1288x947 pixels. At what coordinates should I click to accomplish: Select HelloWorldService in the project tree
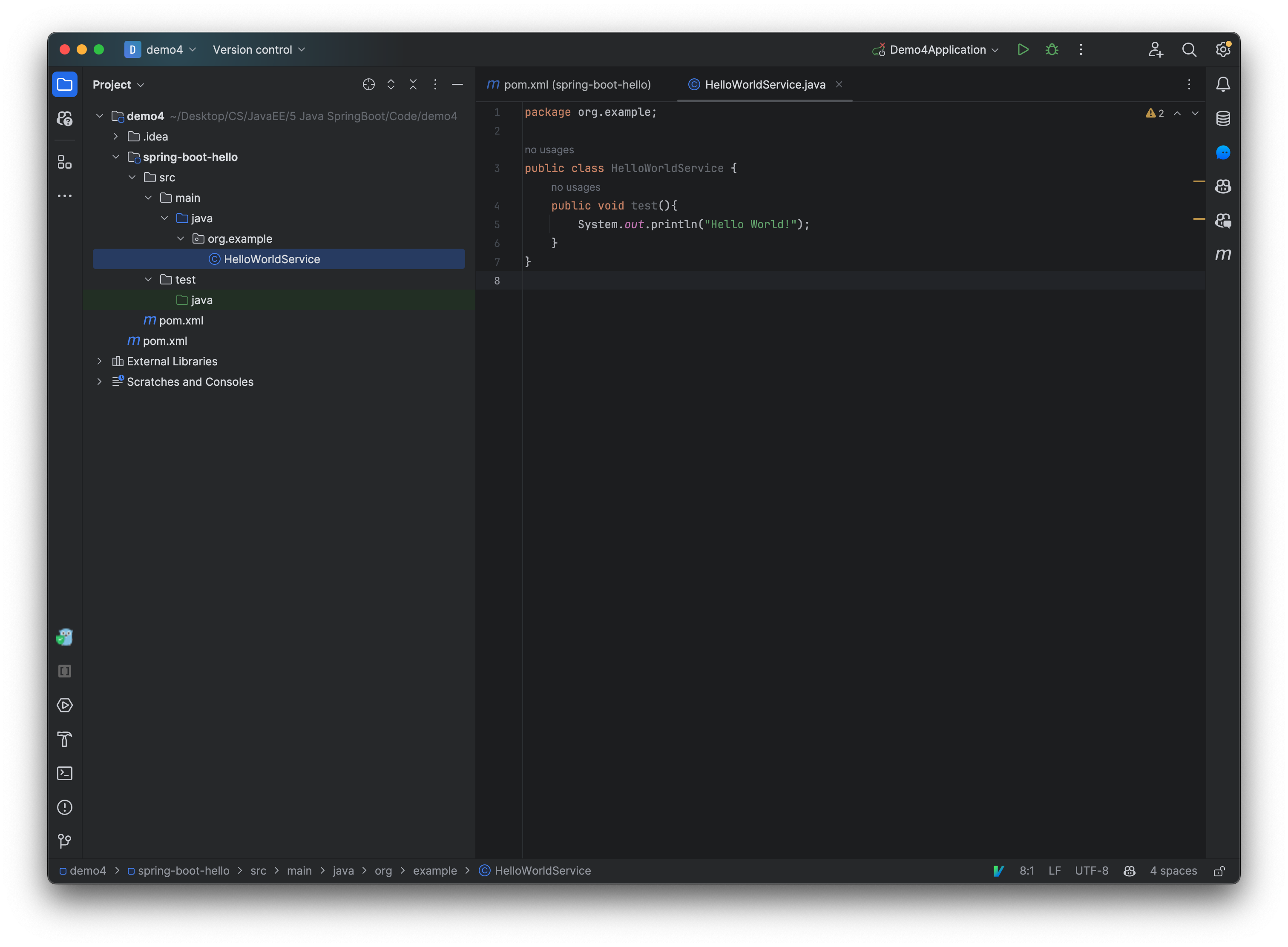(271, 259)
